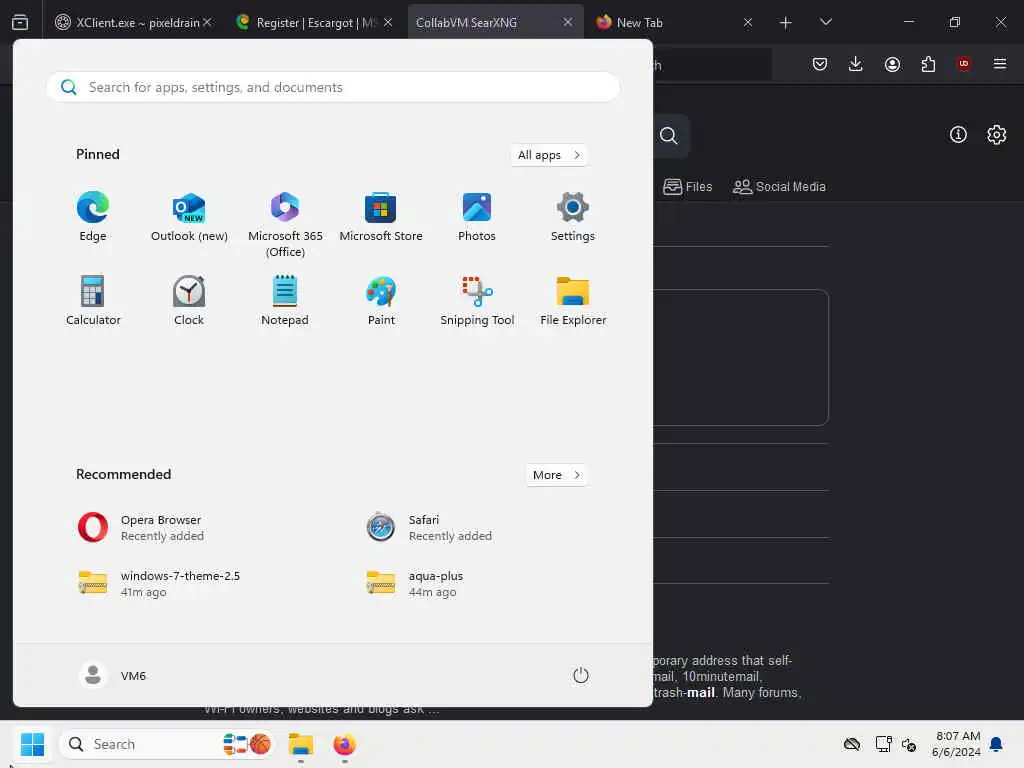This screenshot has height=768, width=1024.
Task: Open Microsoft 365 (Office) app
Action: 285,225
